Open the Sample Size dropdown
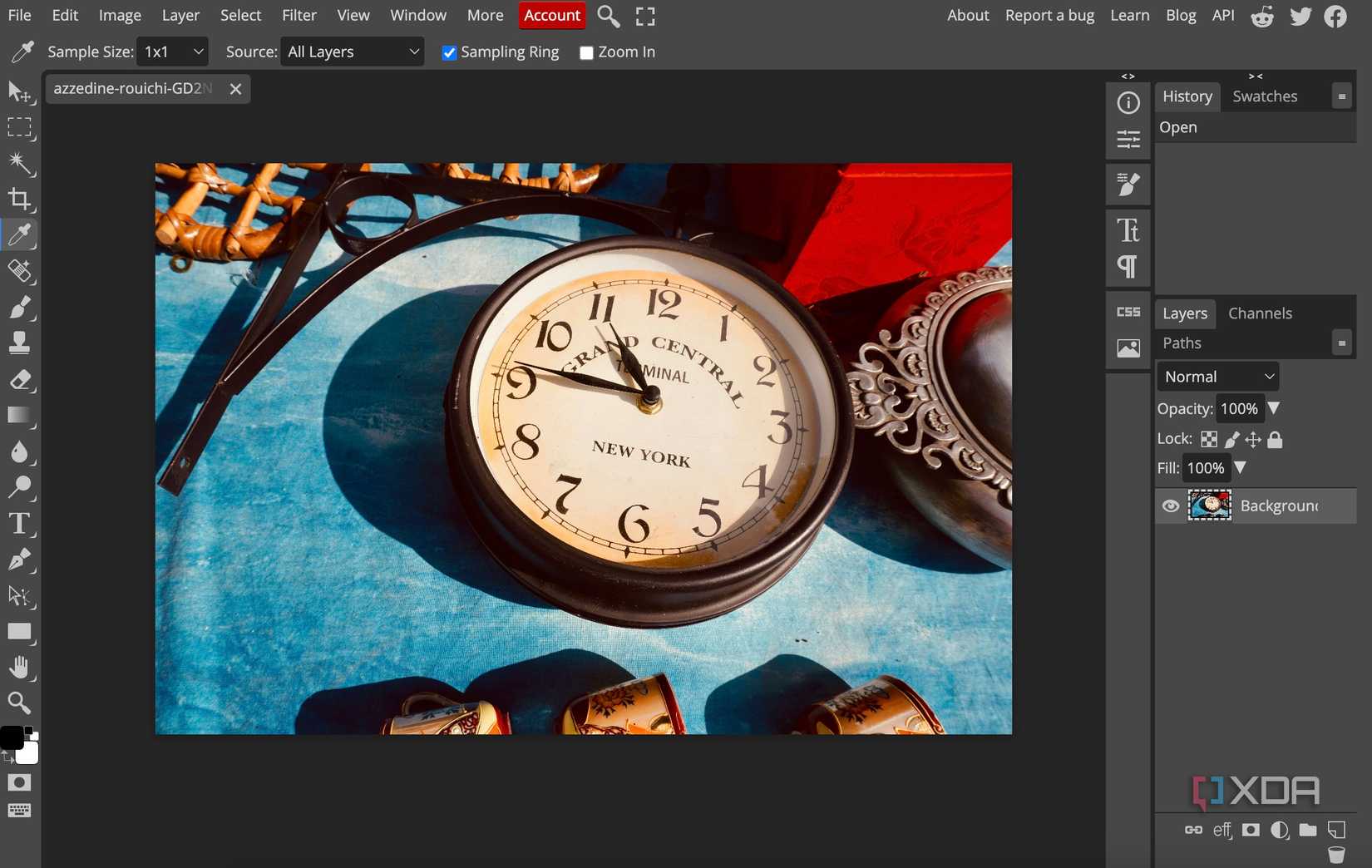Screen dimensions: 1372x868 coord(171,51)
